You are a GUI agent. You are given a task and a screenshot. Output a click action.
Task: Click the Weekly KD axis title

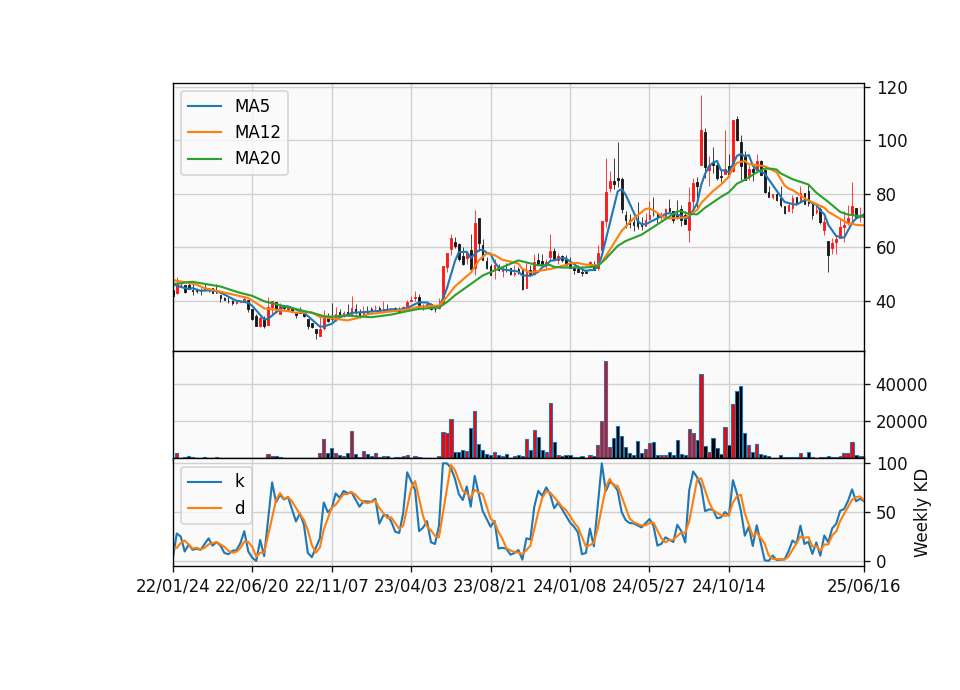(x=921, y=513)
